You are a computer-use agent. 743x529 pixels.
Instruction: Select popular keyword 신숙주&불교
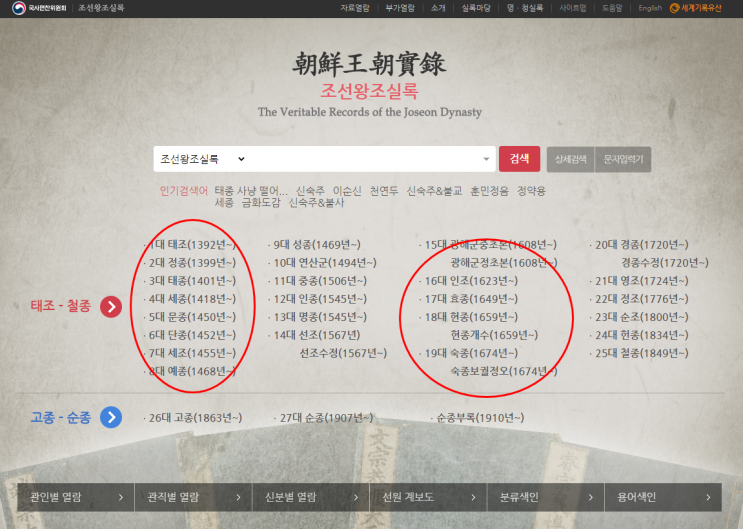(435, 191)
